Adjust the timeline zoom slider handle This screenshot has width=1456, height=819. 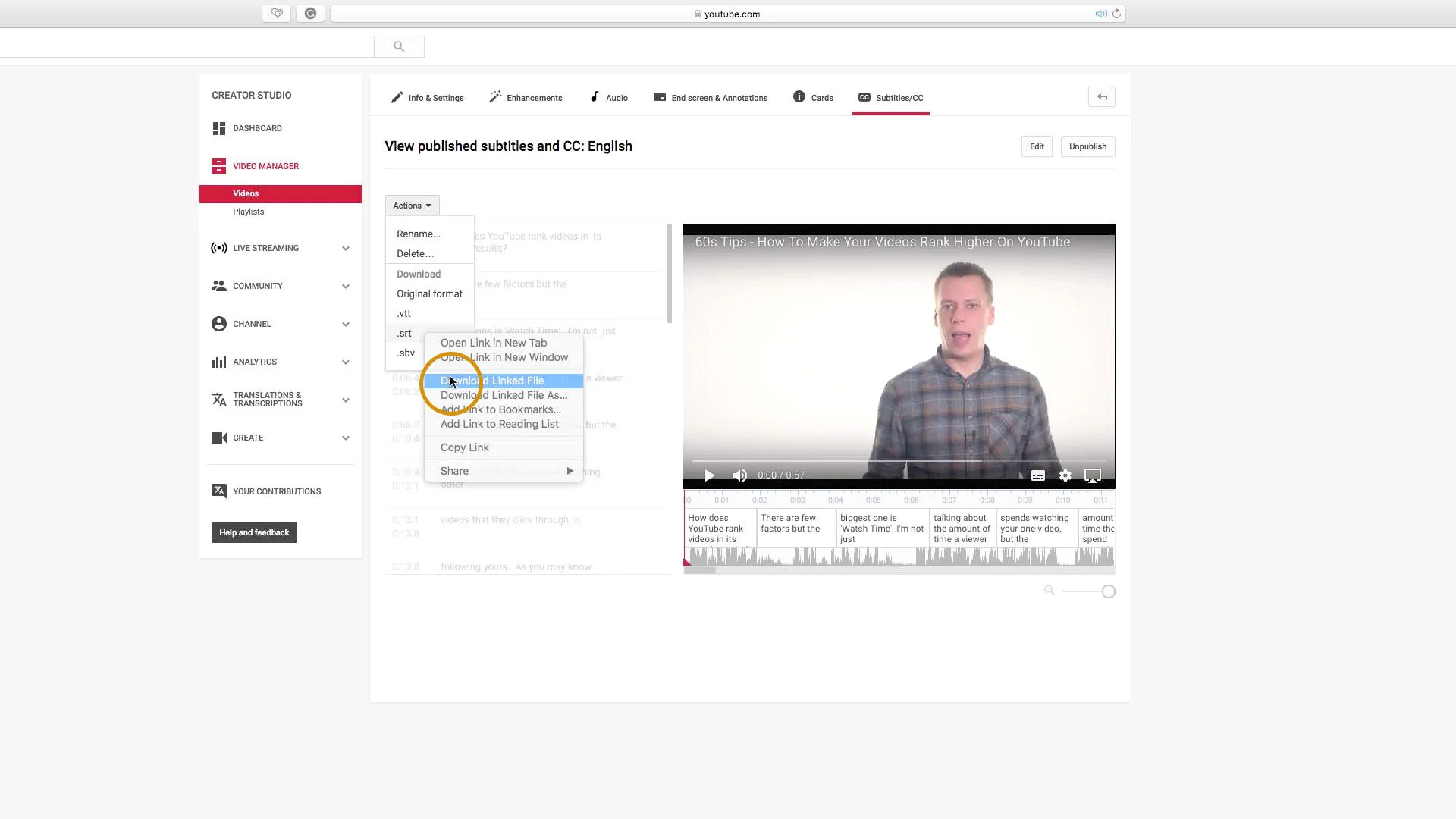(x=1109, y=591)
